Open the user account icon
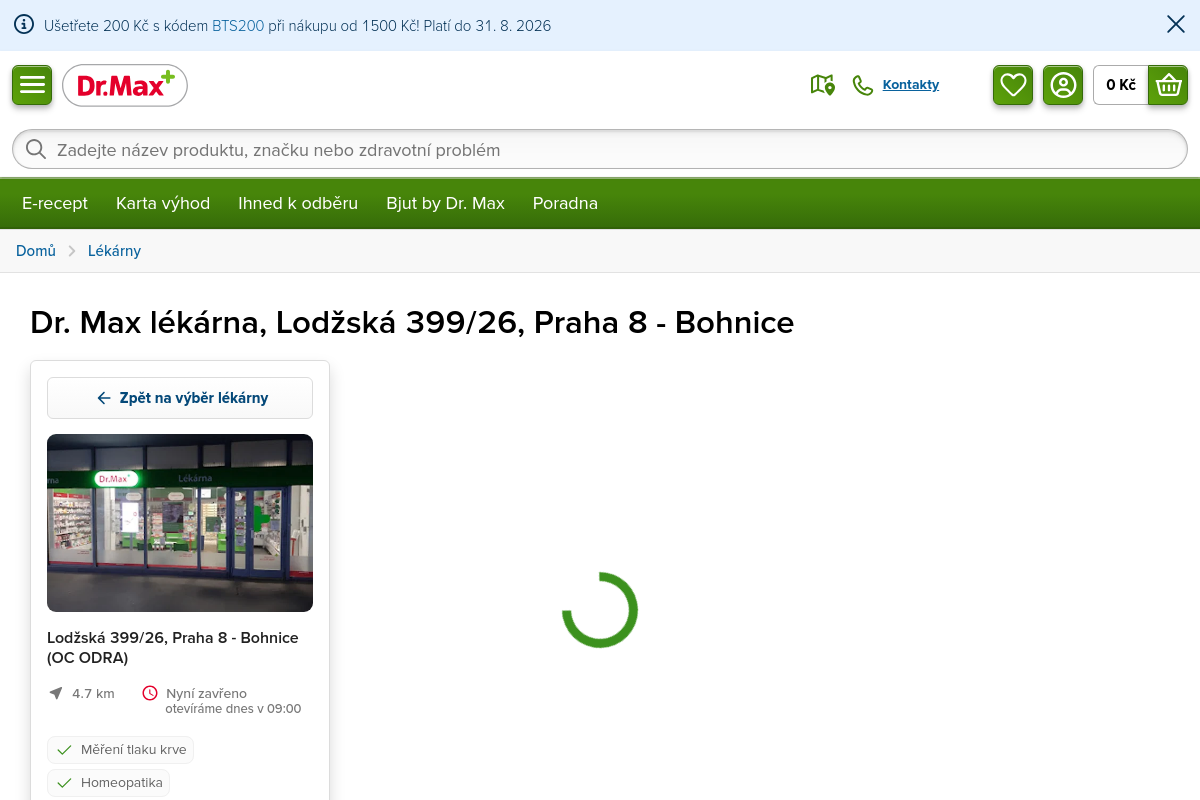 [1063, 85]
